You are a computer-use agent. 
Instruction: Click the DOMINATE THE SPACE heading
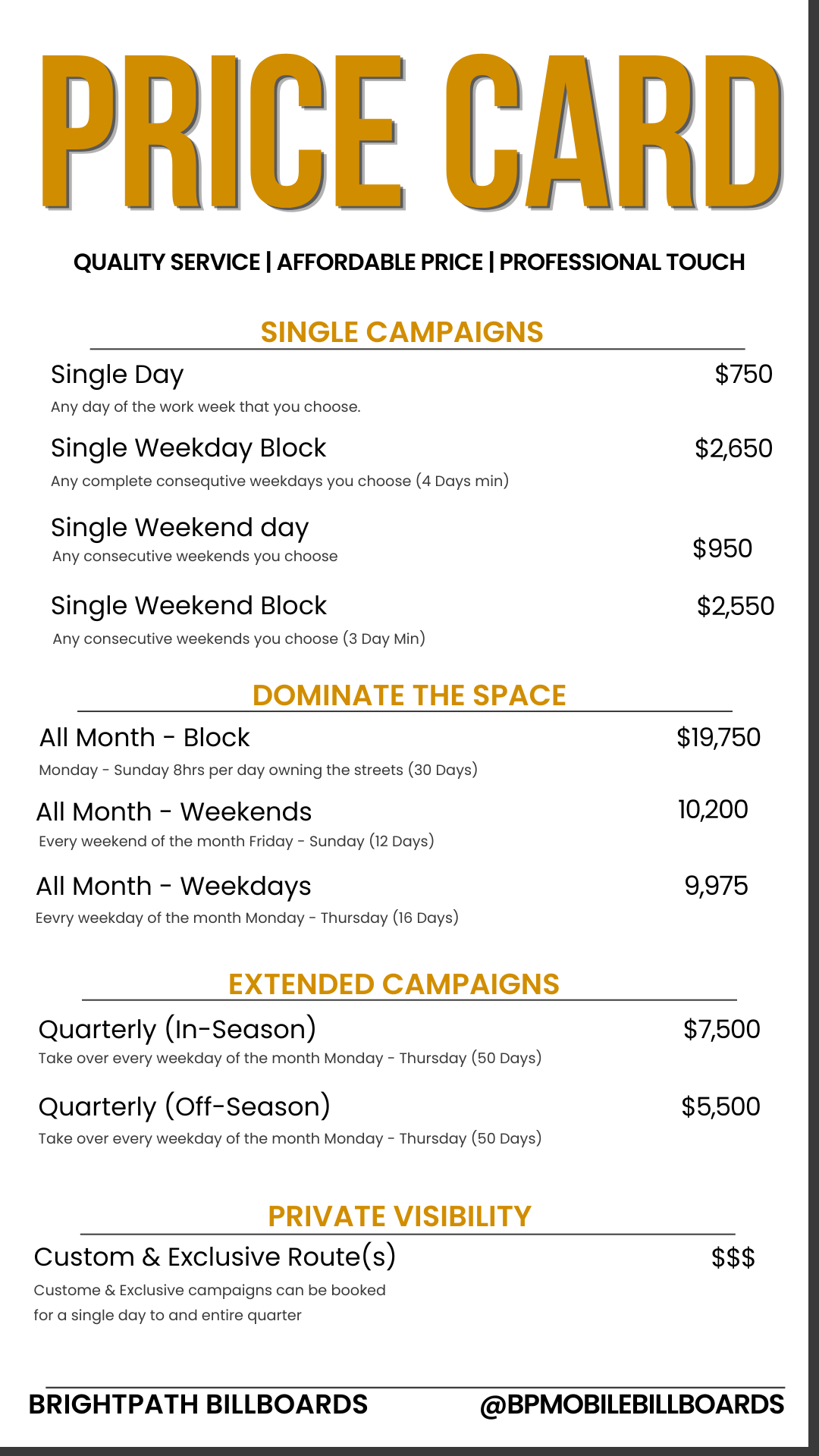(409, 695)
